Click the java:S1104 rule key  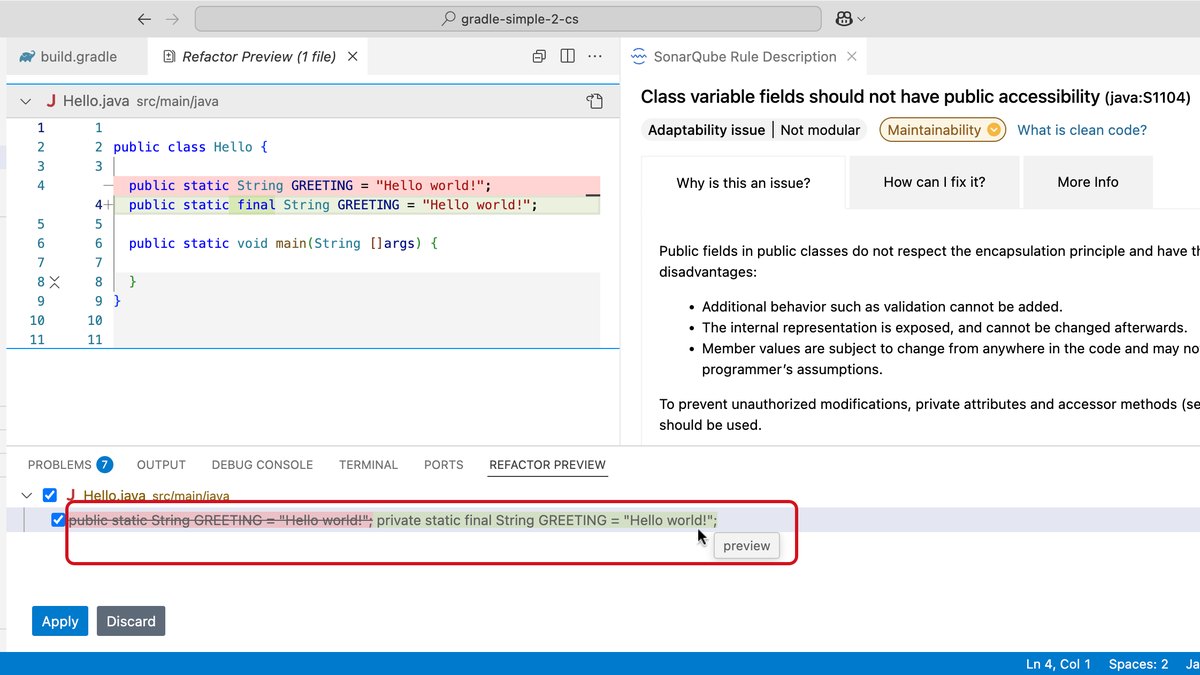pos(1147,98)
